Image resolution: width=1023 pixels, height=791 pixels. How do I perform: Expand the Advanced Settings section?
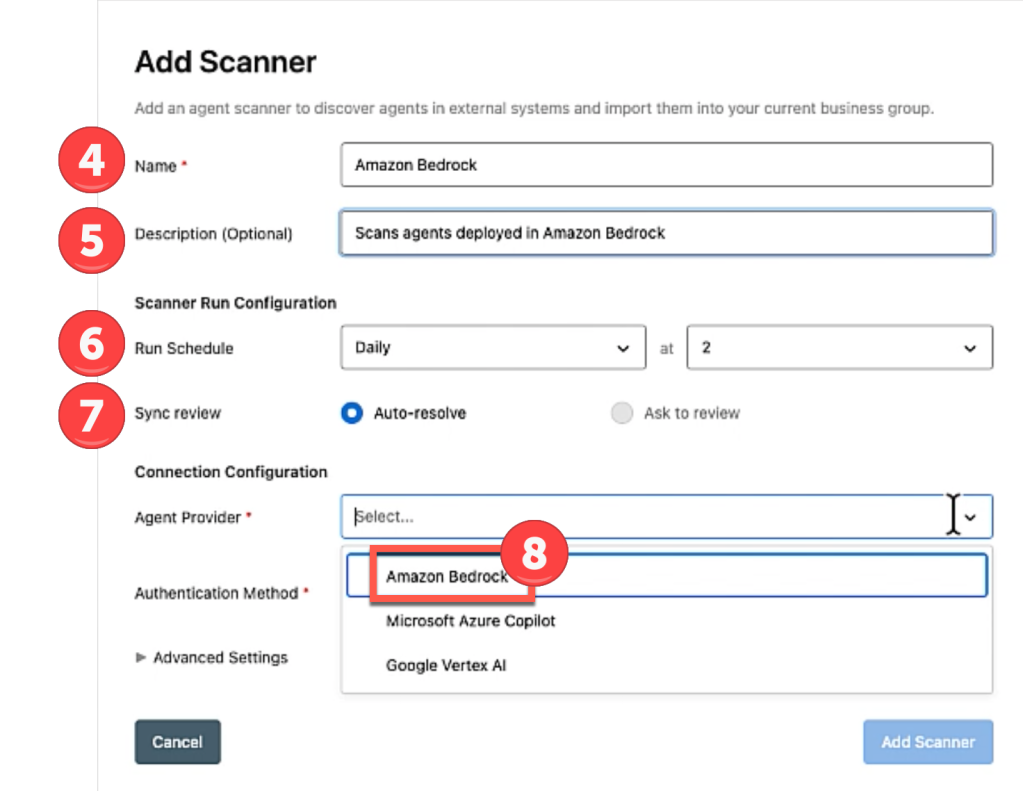220,658
